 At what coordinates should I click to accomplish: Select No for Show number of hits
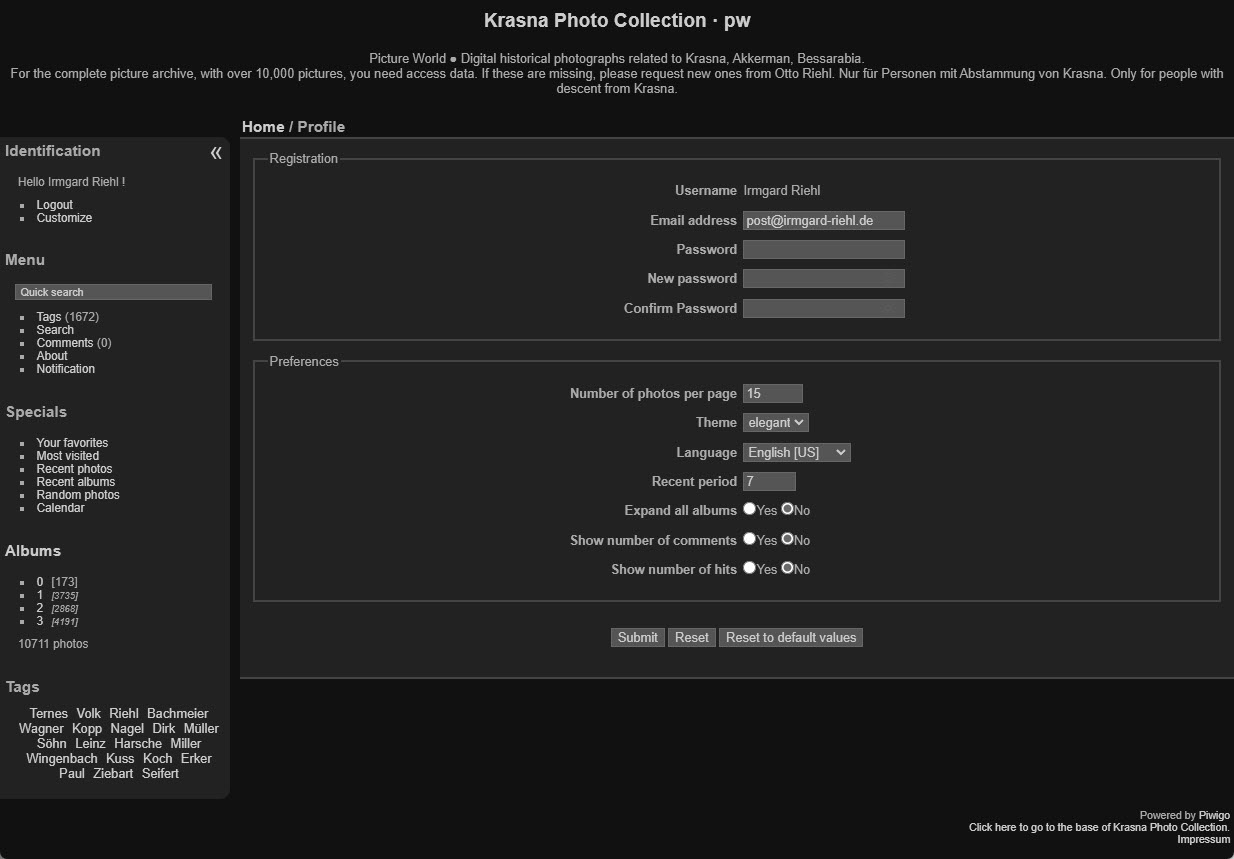click(787, 568)
